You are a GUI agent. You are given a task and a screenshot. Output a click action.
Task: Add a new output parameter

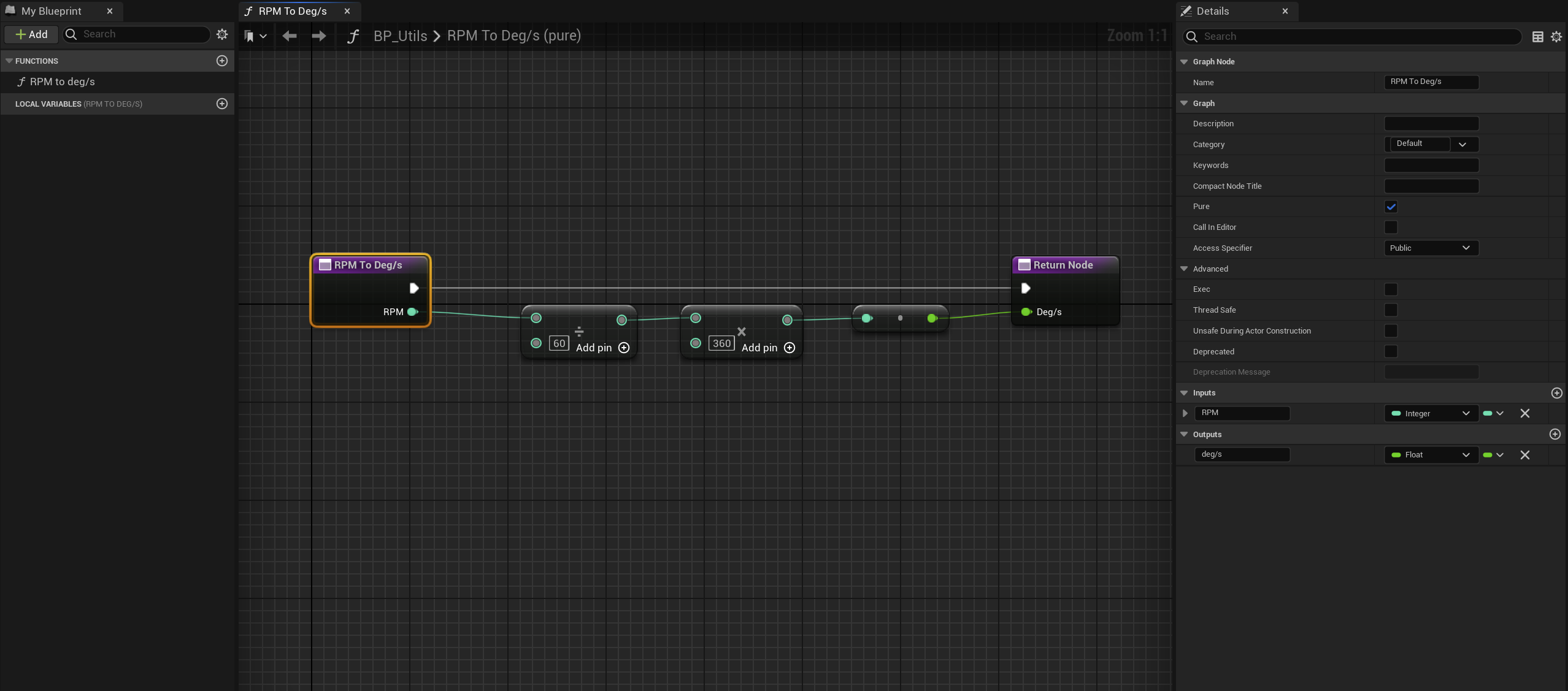point(1555,434)
